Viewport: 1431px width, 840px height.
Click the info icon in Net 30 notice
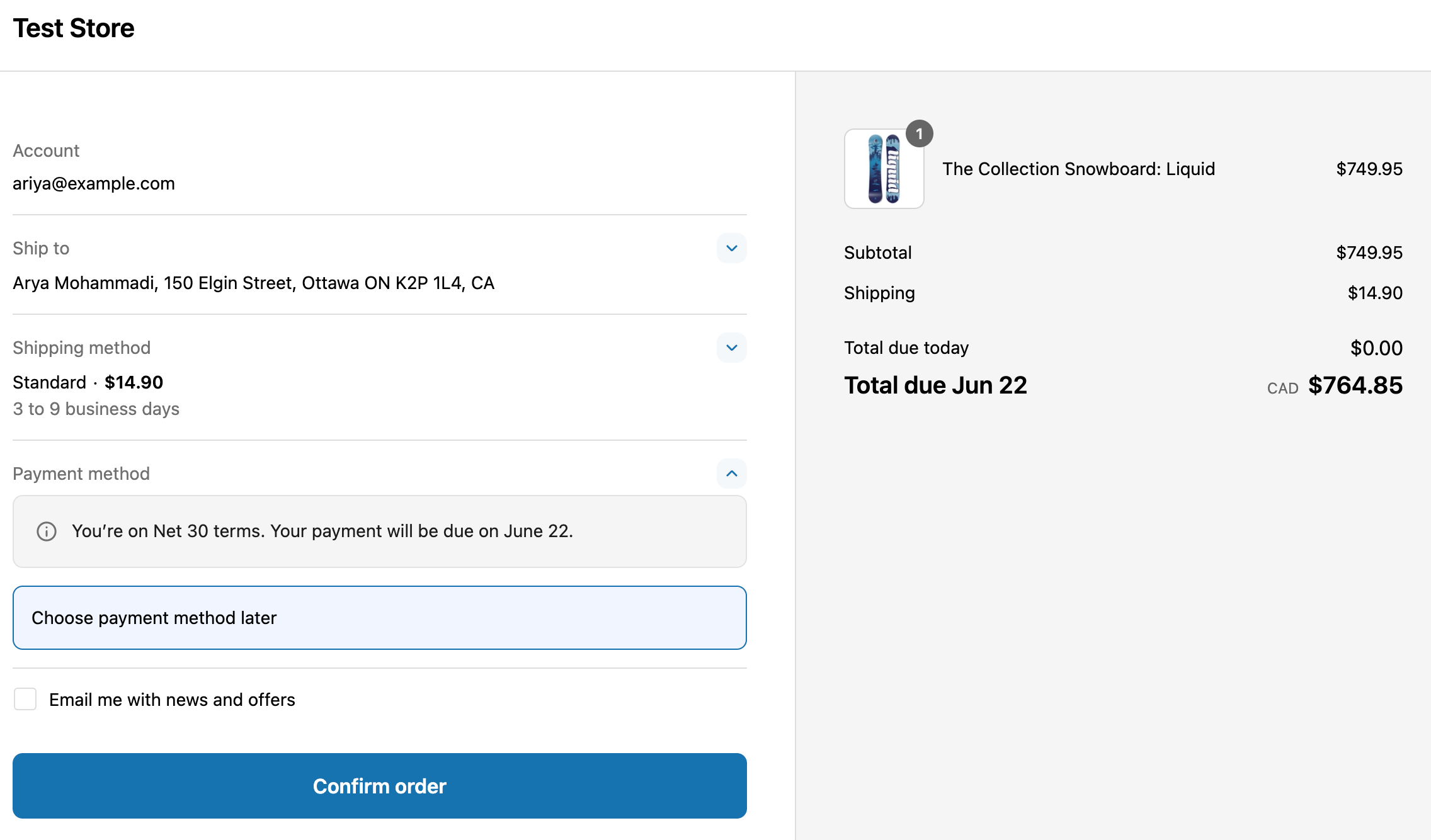tap(47, 531)
